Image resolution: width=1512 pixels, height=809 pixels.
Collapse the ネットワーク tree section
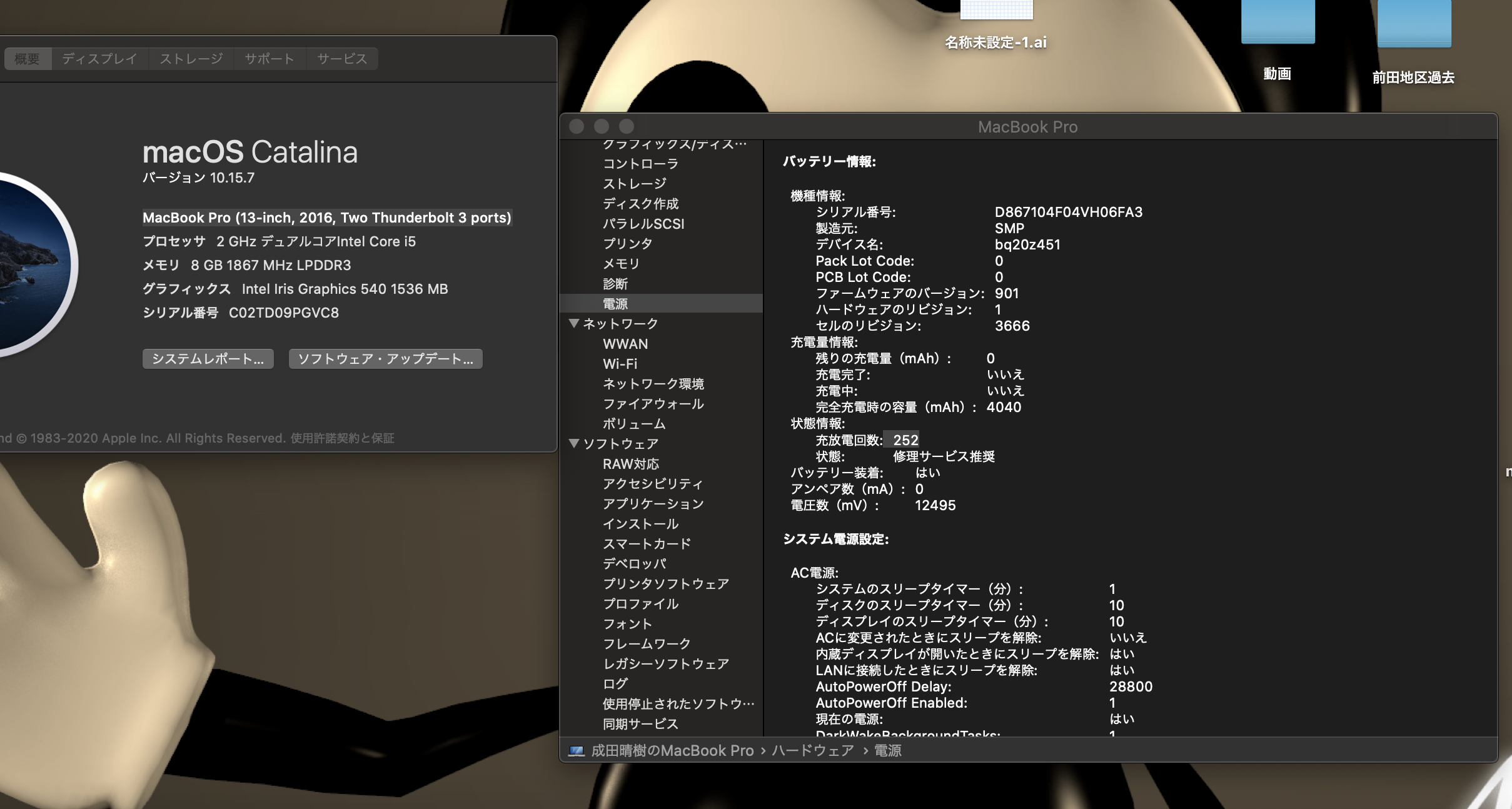pos(574,324)
